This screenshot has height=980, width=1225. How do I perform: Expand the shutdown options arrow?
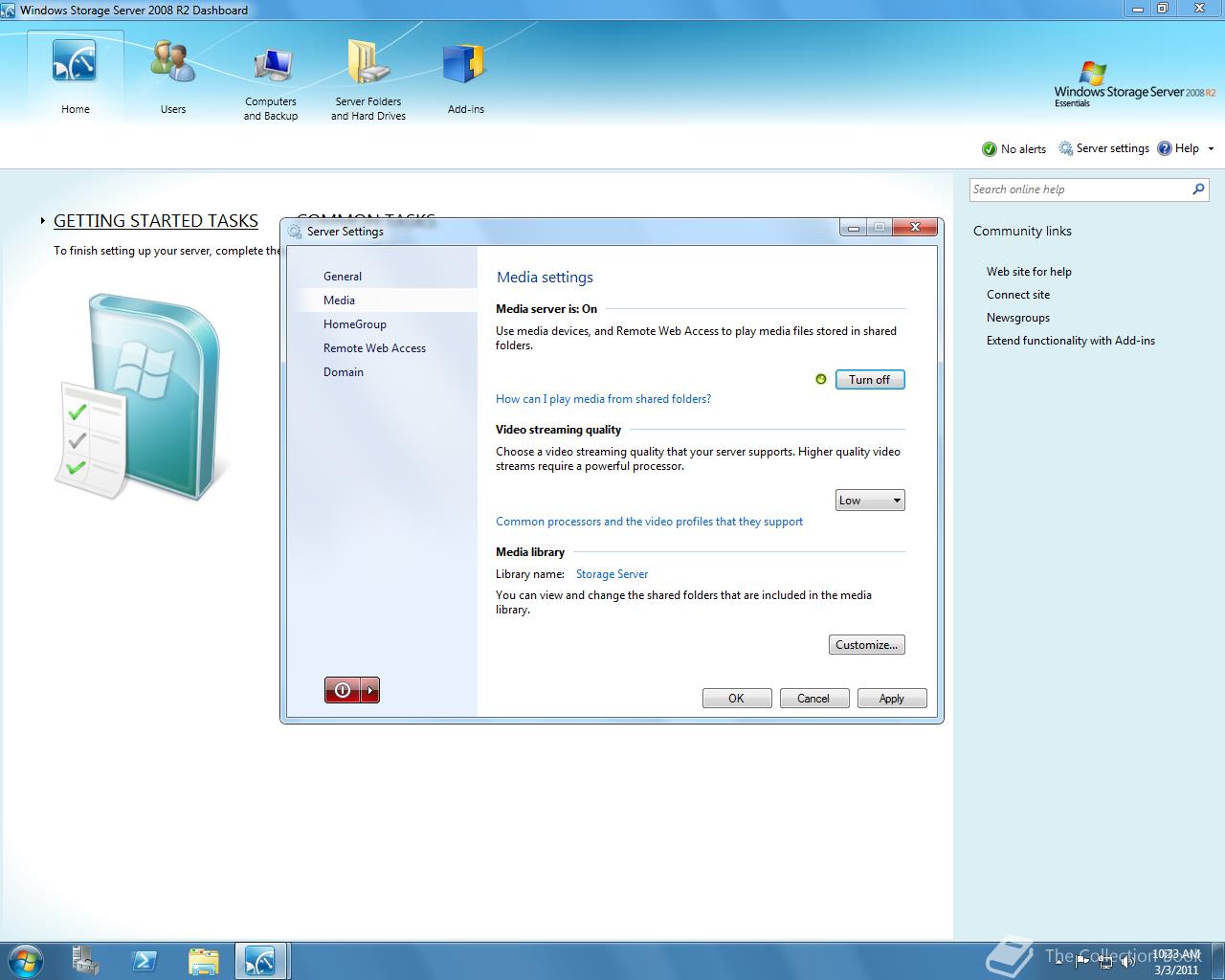[x=370, y=690]
